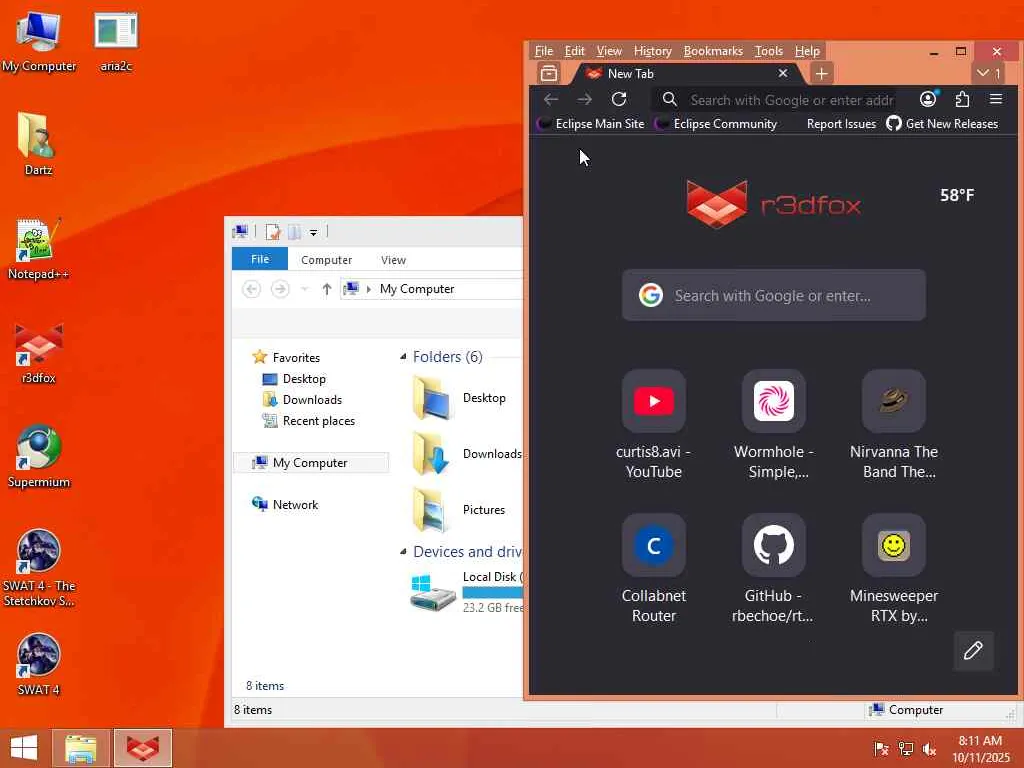Open the account profile icon in toolbar

click(927, 99)
